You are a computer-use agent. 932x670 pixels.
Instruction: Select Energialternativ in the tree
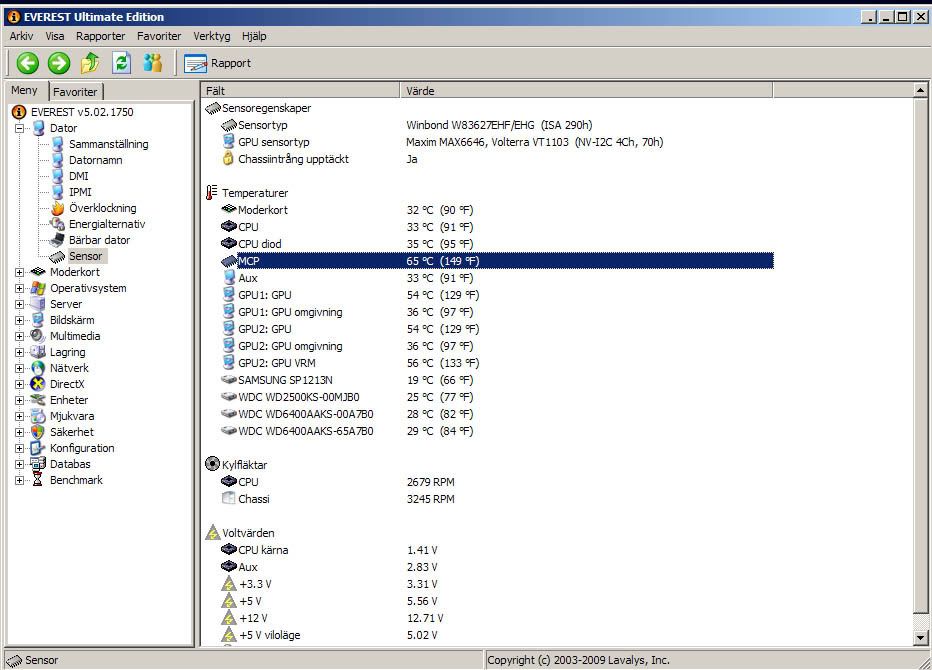click(x=106, y=224)
